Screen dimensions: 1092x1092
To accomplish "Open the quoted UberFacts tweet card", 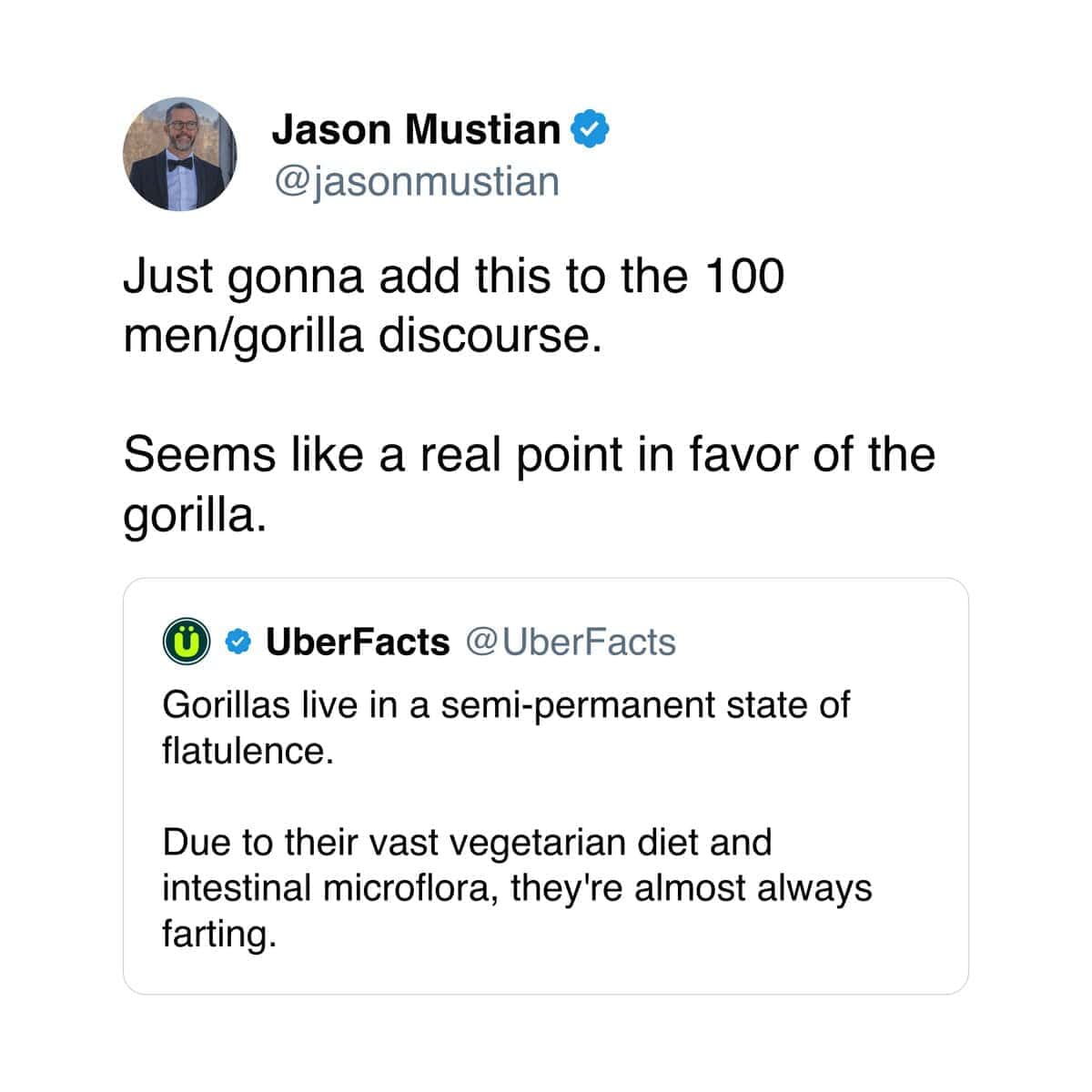I will [546, 786].
